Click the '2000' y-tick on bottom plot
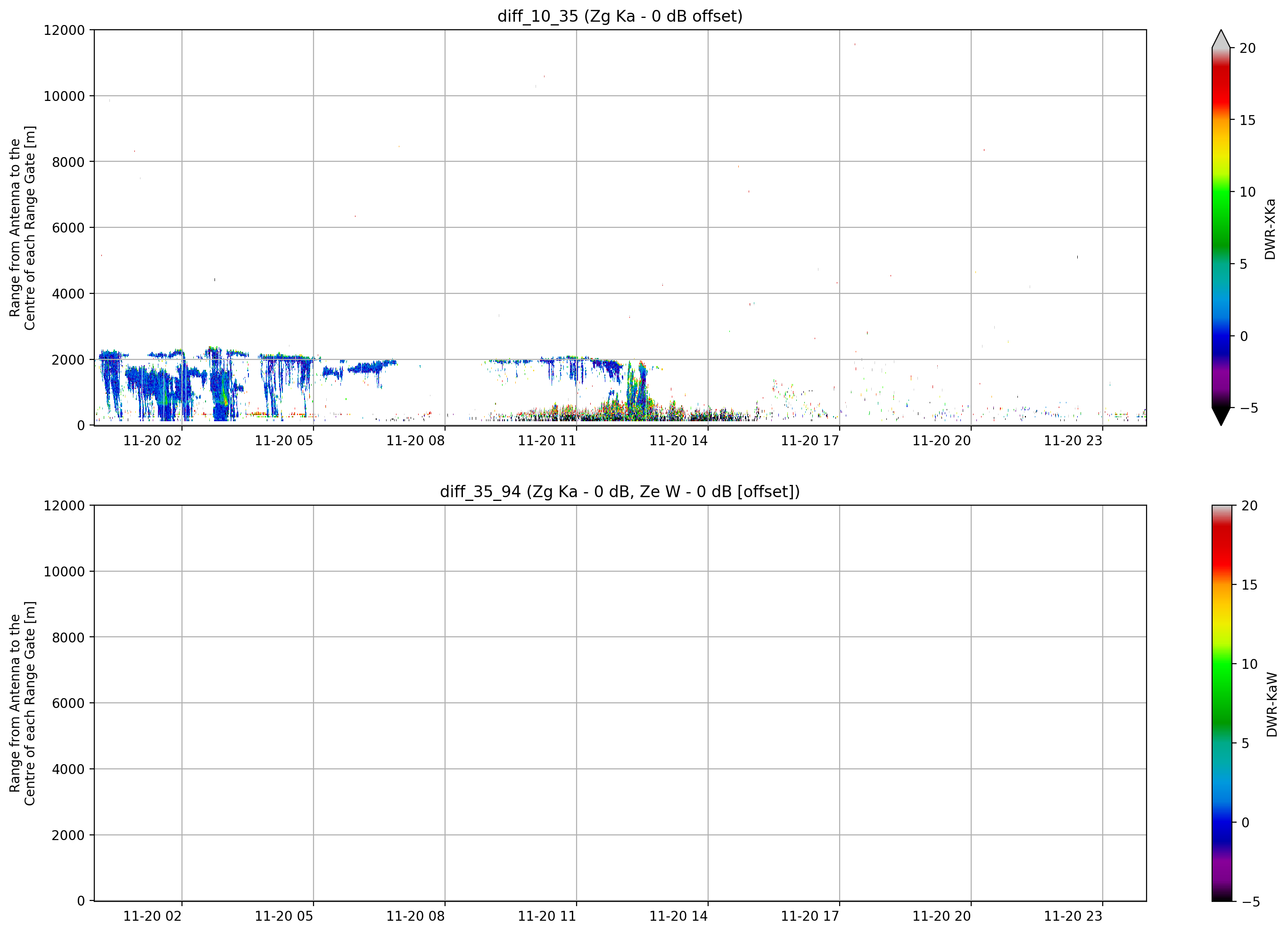 68,835
